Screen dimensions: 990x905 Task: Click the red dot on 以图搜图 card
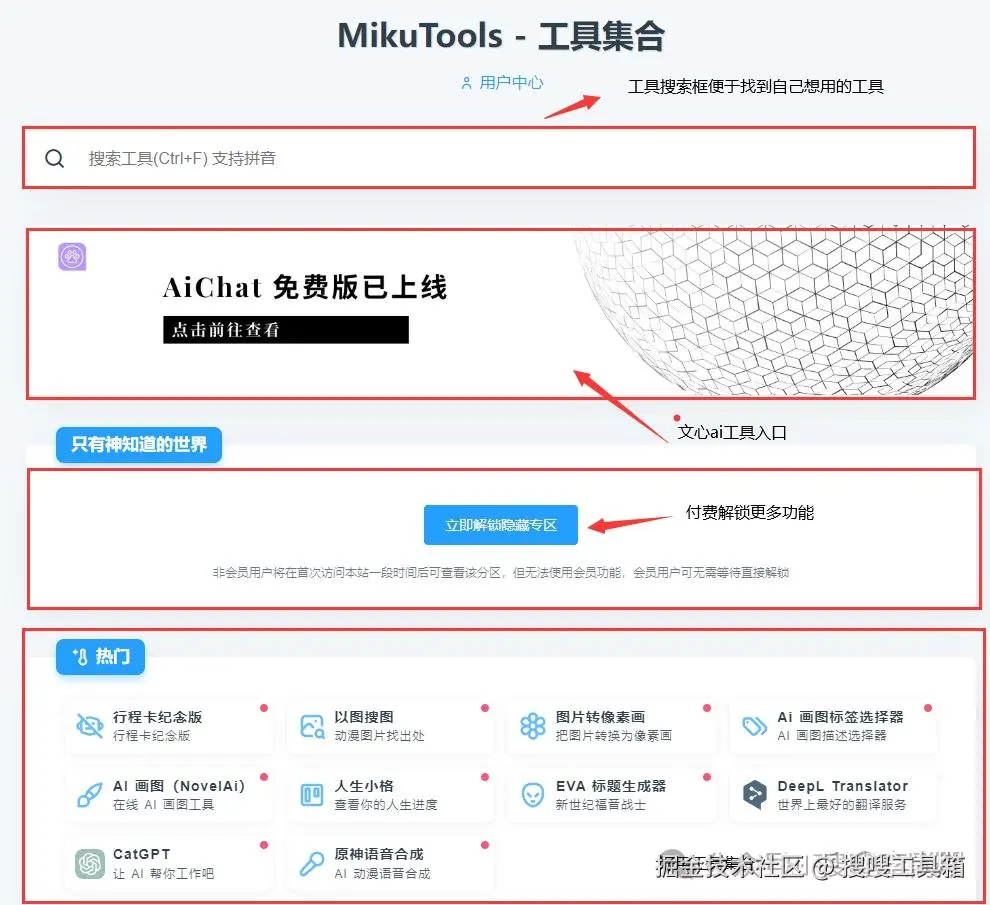485,708
